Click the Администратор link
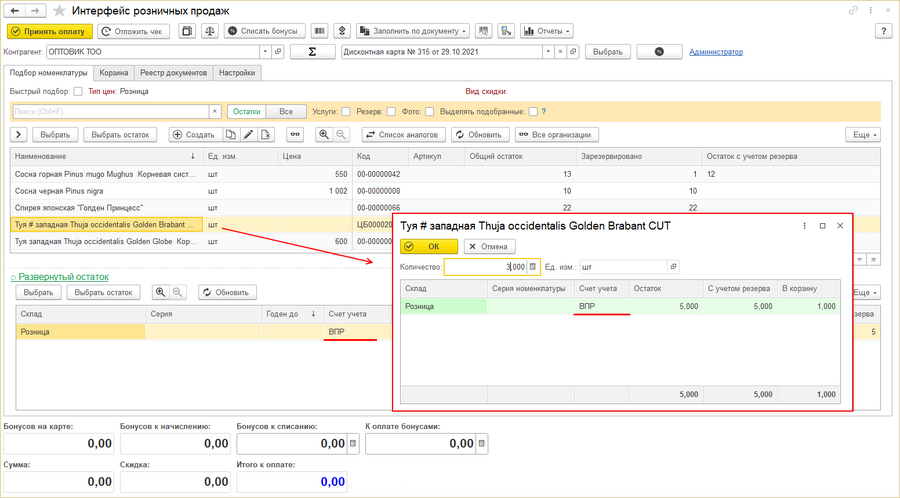The width and height of the screenshot is (900, 498). tap(722, 52)
